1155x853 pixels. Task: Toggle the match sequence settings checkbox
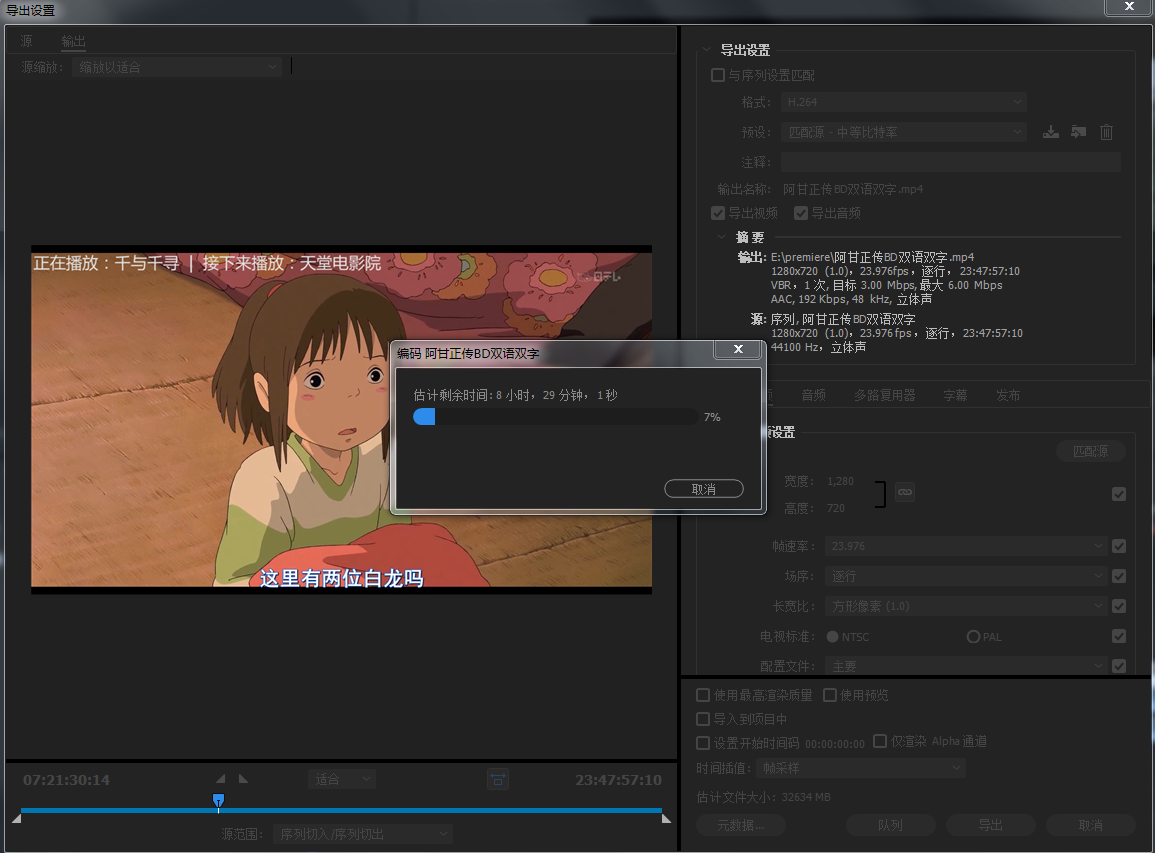(717, 75)
